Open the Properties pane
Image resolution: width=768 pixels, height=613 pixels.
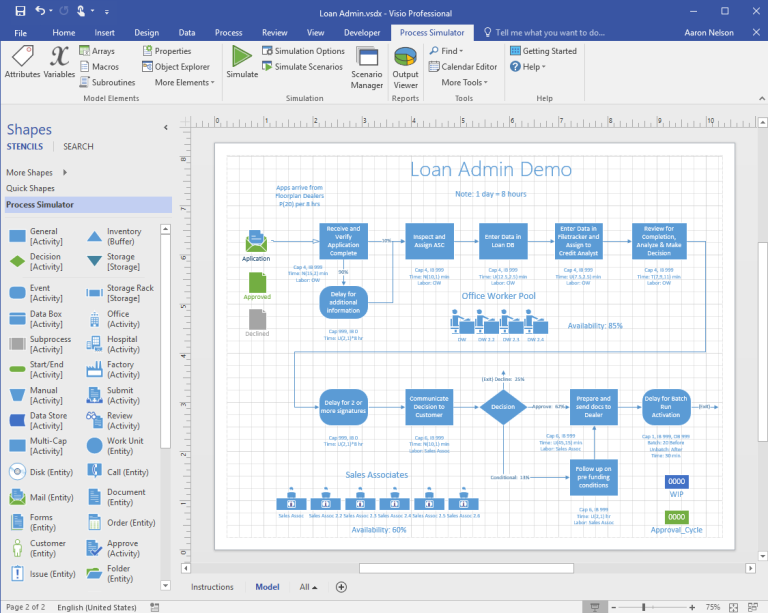[167, 51]
